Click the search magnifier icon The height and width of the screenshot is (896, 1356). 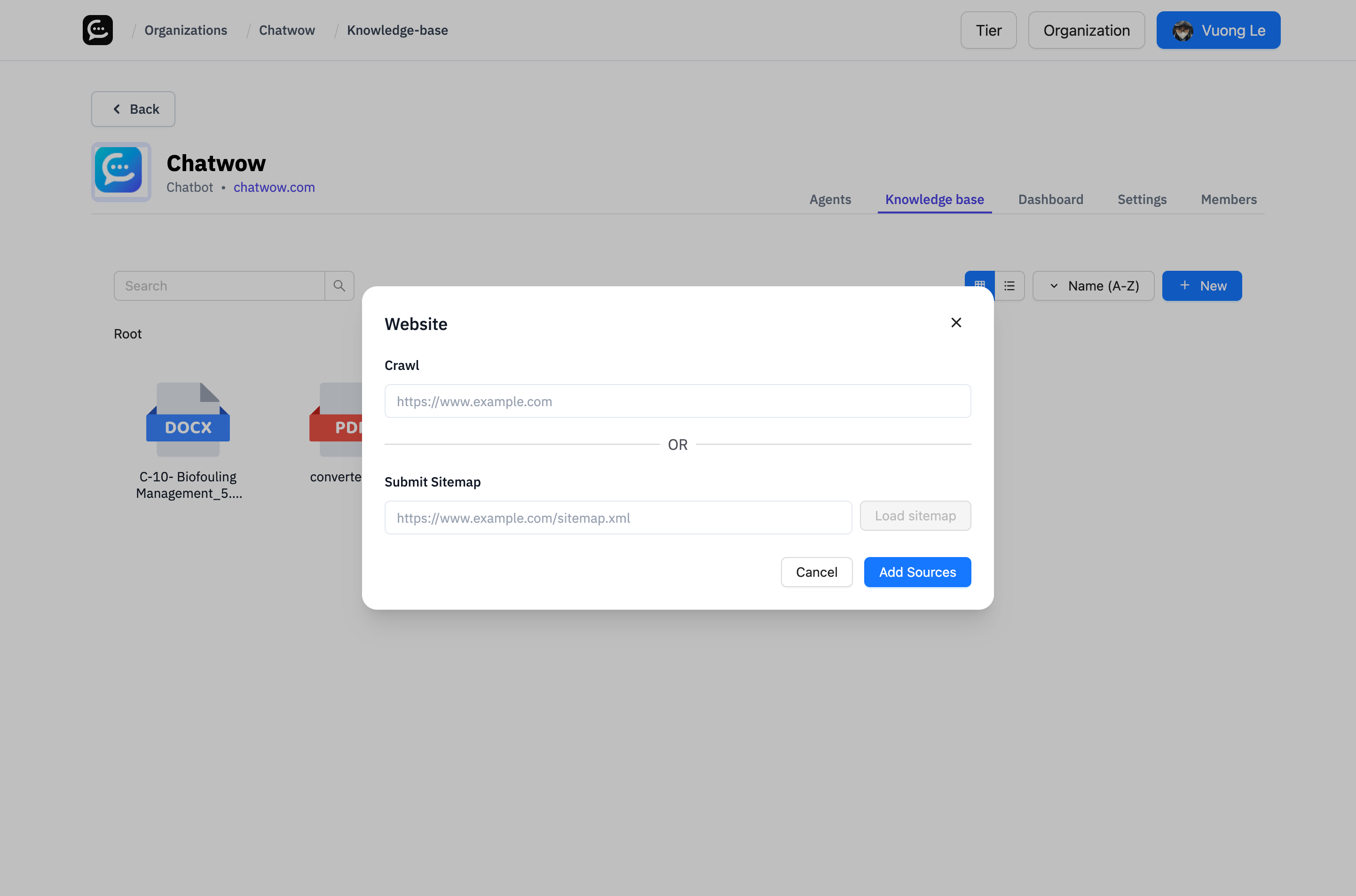339,285
